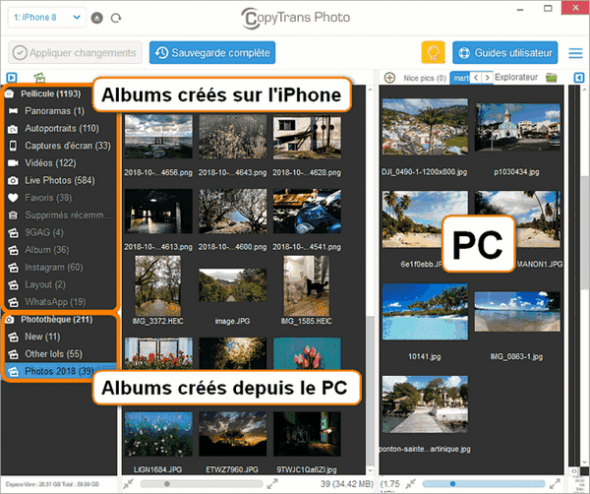The height and width of the screenshot is (494, 590).
Task: Open Live Photos (584) album
Action: tap(60, 180)
